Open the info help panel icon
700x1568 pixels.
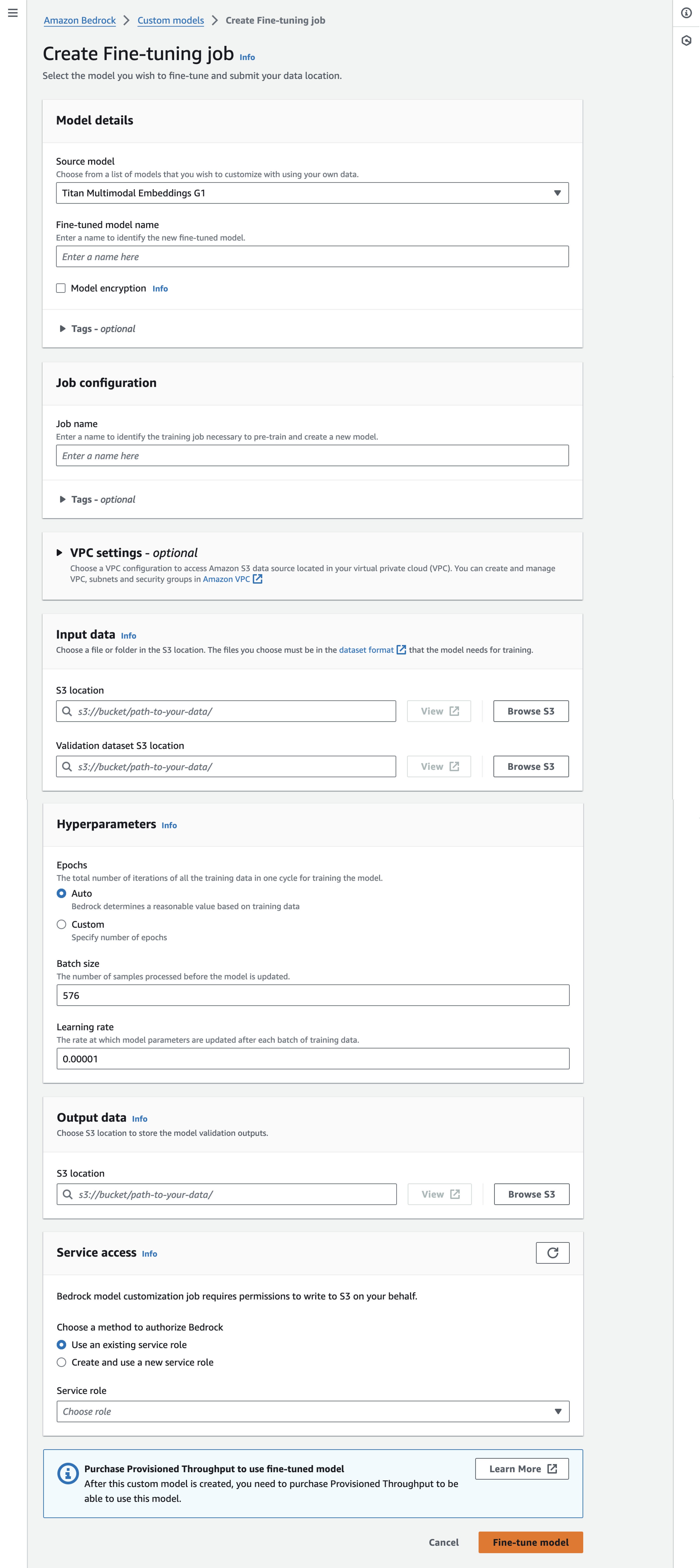(x=686, y=13)
